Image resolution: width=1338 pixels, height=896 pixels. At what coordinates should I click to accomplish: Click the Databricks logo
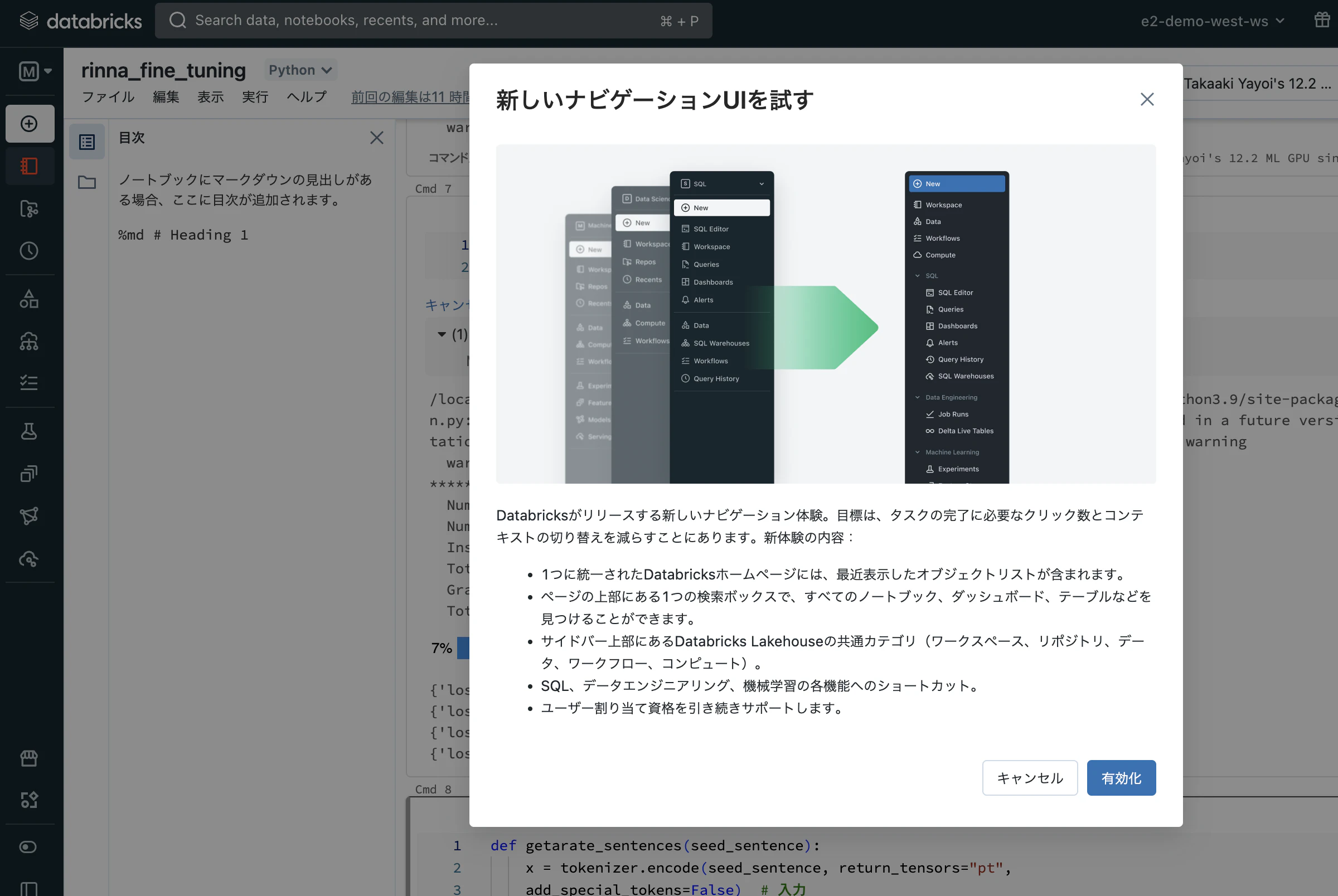[x=81, y=21]
